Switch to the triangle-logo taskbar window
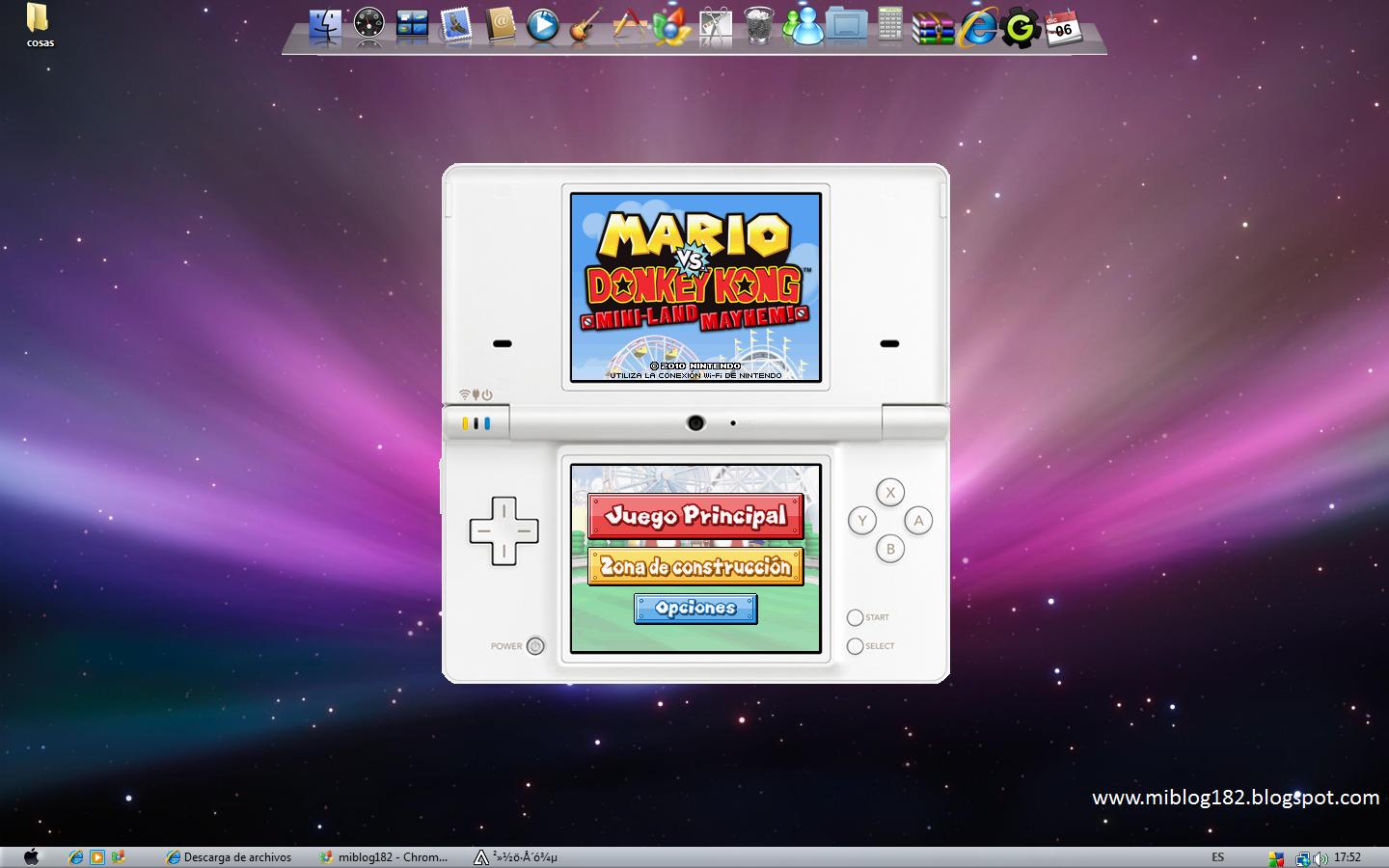 pos(516,856)
